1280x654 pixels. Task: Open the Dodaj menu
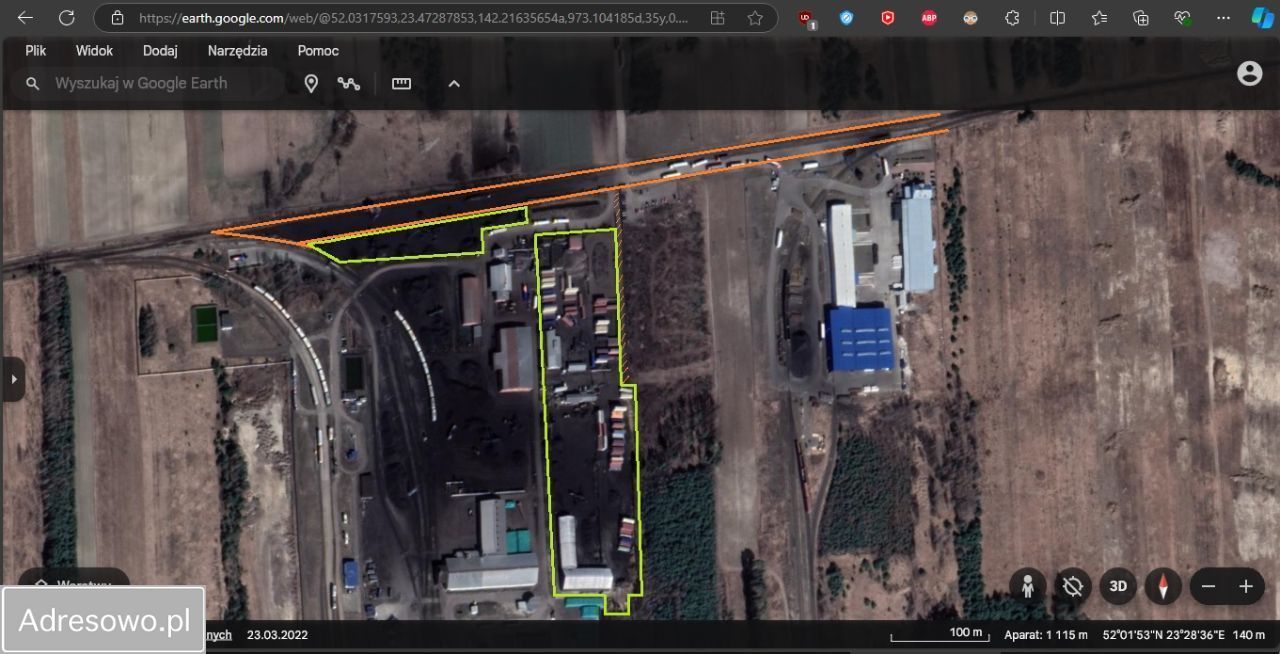[160, 51]
